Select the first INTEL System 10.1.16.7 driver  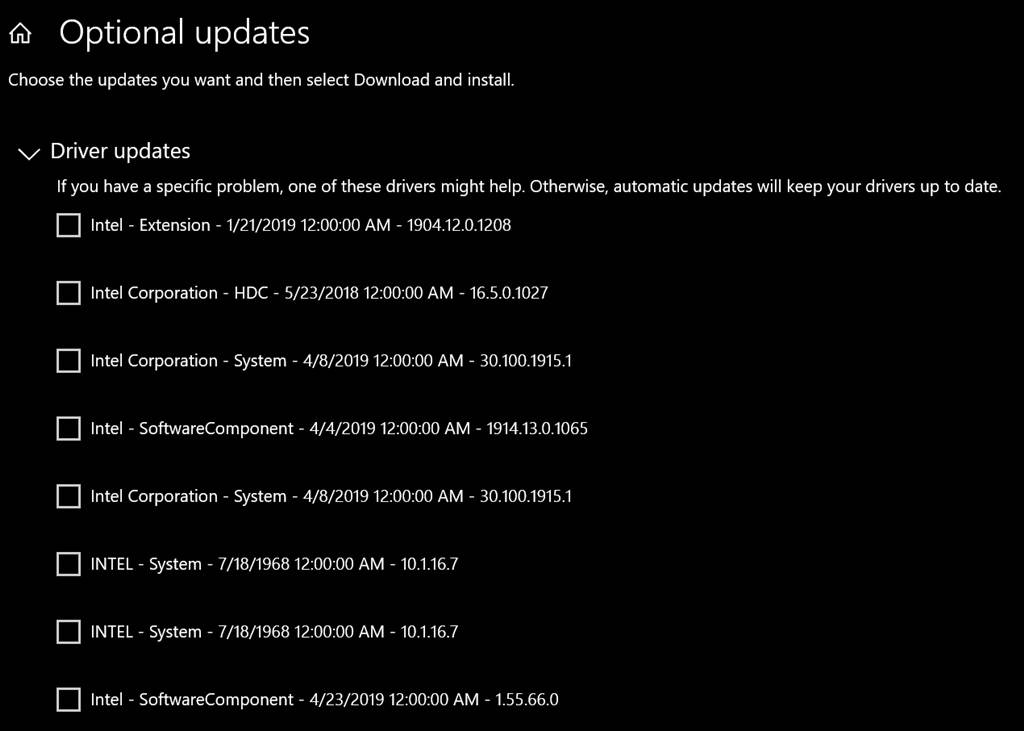(68, 564)
